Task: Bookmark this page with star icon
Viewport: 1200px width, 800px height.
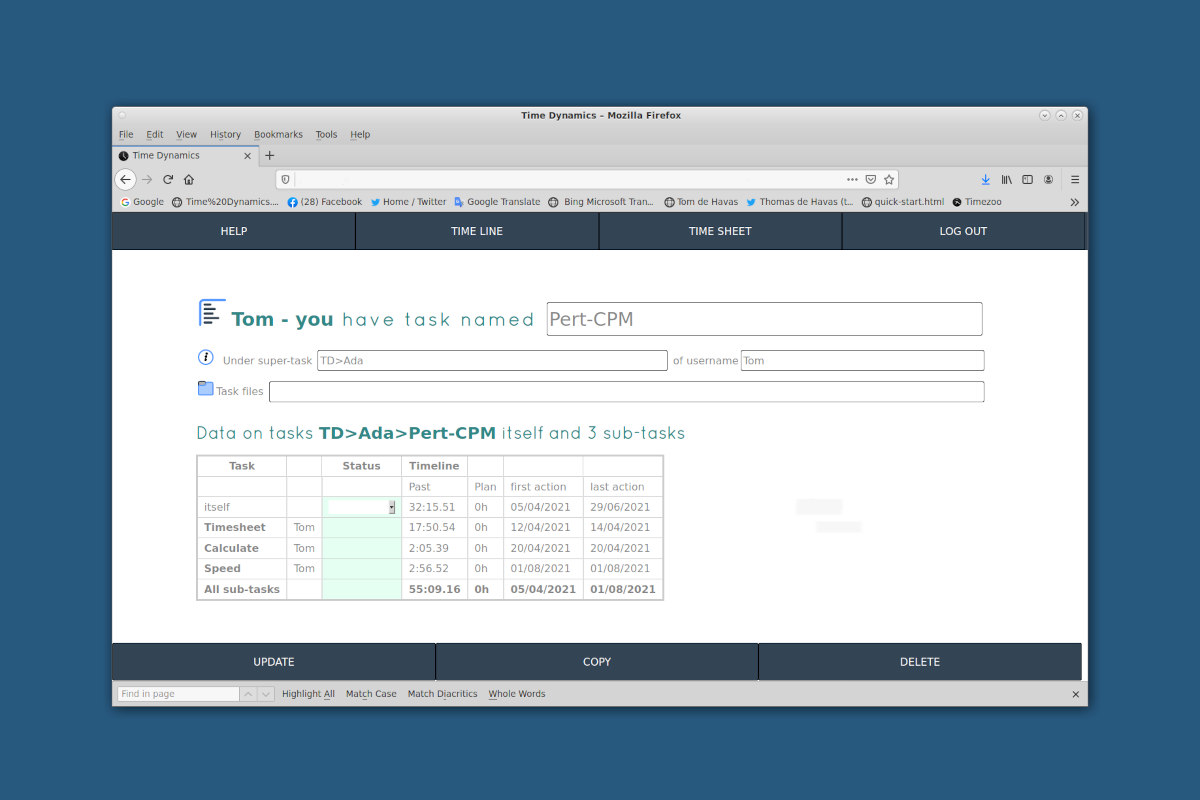Action: 889,179
